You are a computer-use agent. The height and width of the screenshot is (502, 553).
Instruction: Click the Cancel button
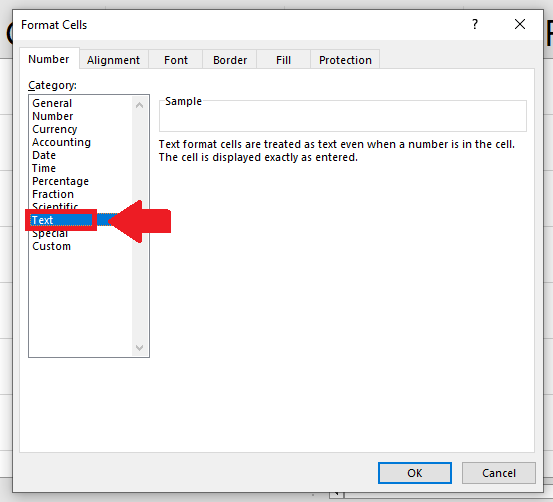(x=499, y=473)
